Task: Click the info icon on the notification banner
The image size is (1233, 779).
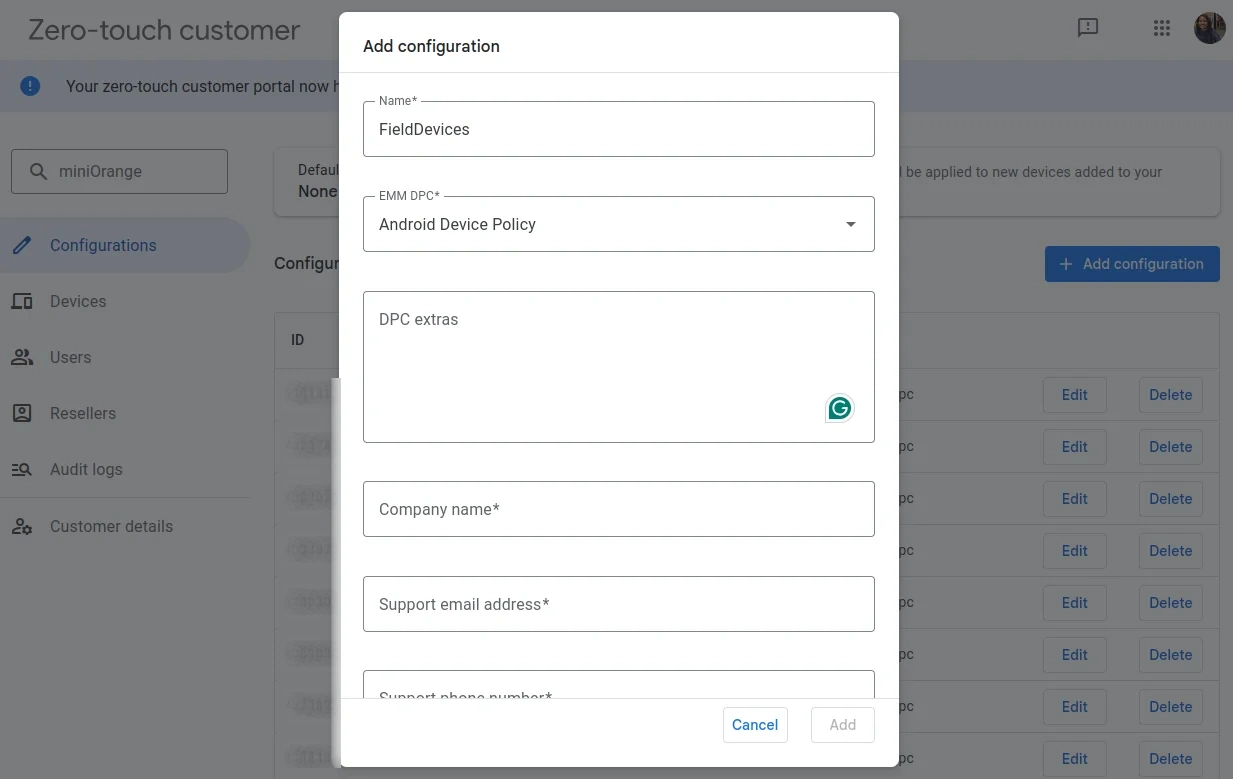Action: 29,86
